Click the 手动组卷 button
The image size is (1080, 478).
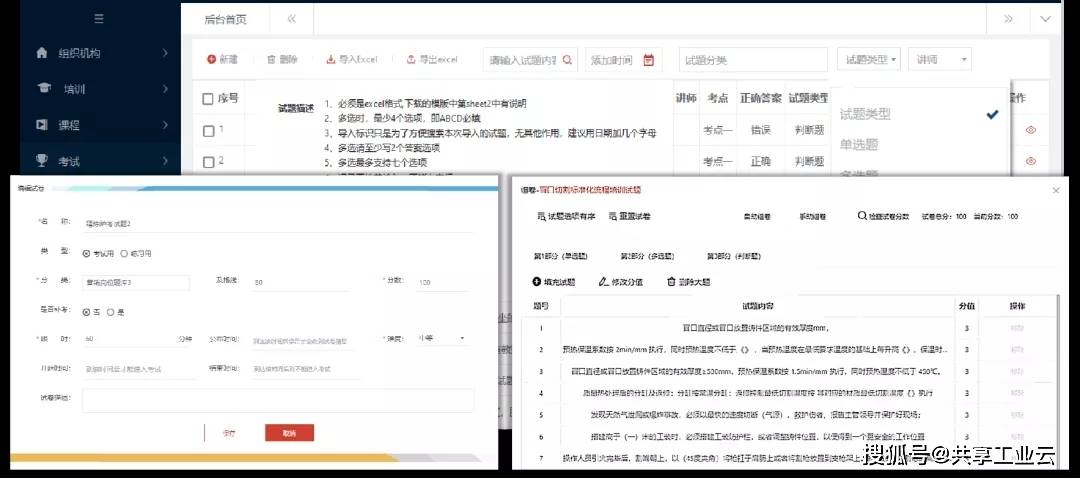click(812, 217)
